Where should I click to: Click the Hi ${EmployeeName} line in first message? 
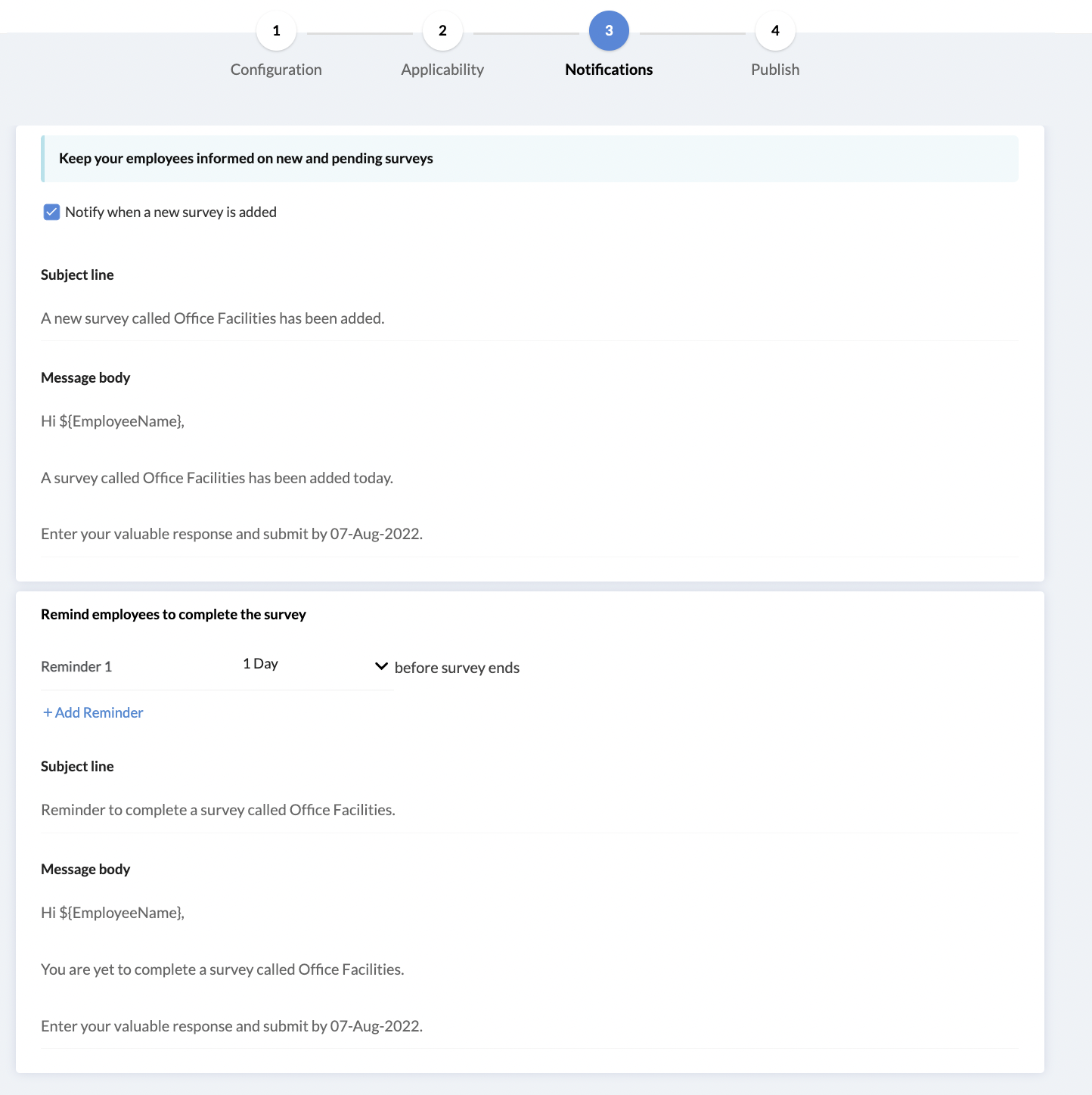113,421
